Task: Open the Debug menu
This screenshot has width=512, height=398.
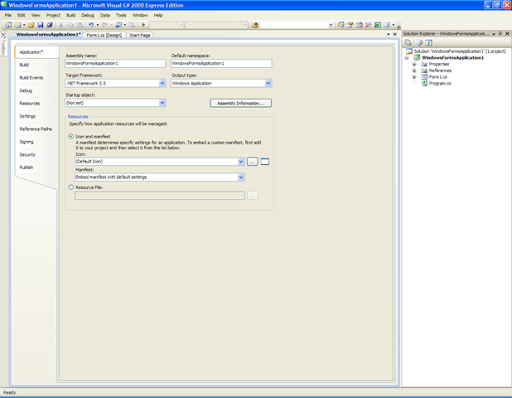Action: tap(88, 15)
